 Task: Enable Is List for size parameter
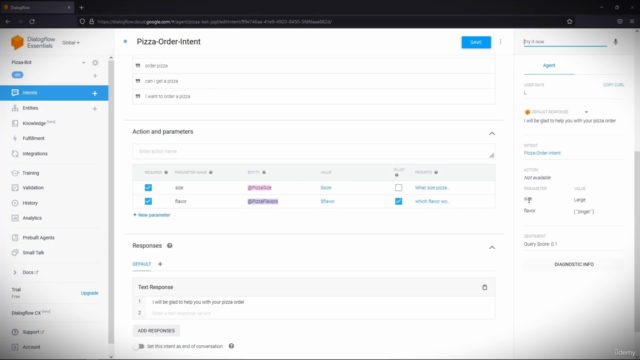tap(398, 188)
